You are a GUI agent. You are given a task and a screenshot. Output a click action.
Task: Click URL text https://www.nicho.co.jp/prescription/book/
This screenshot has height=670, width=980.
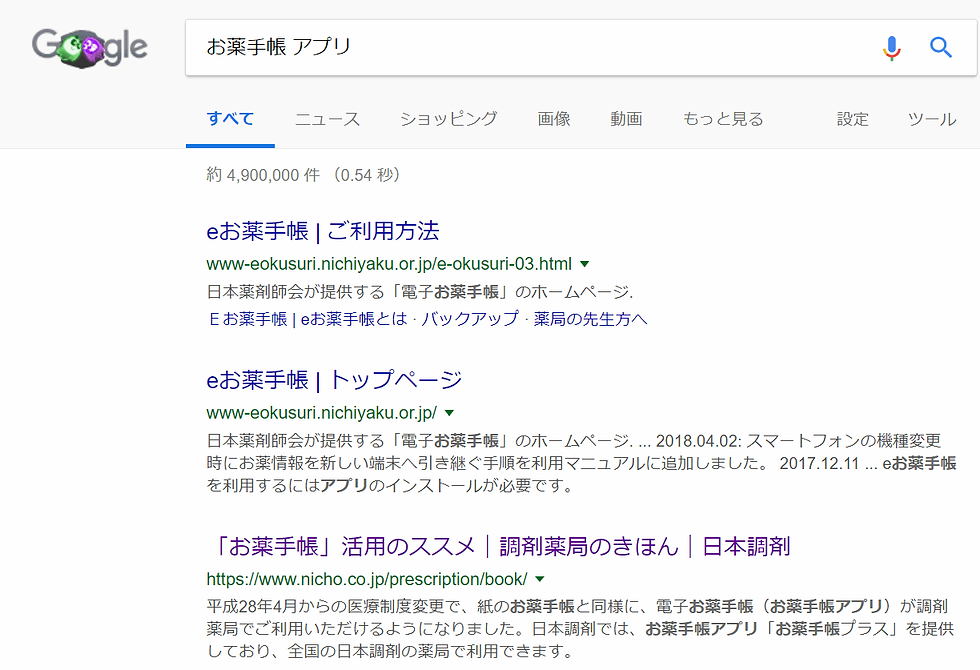pos(367,579)
